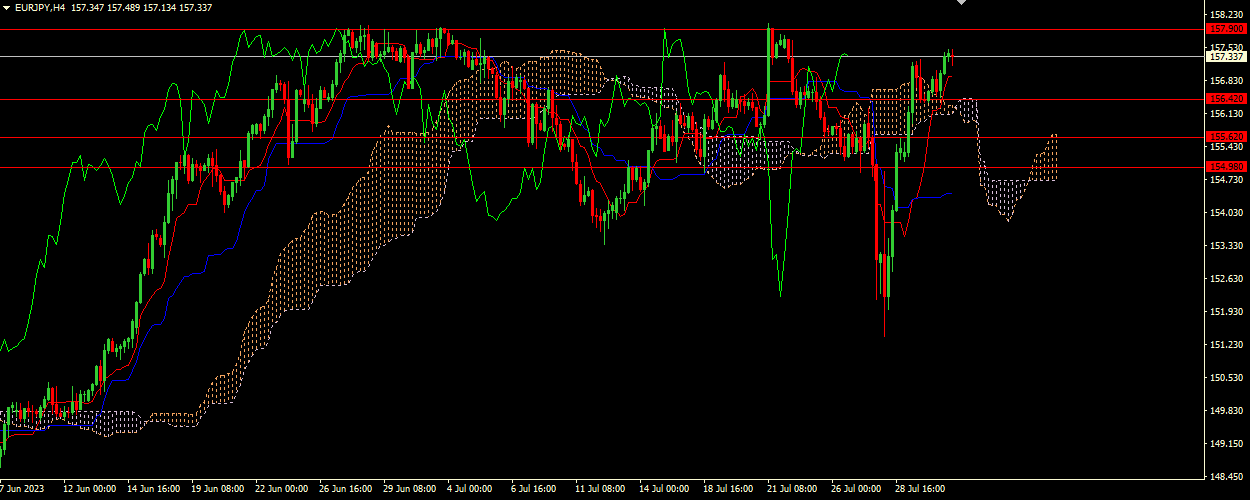Image resolution: width=1250 pixels, height=500 pixels.
Task: Click the 156.830 price scale value
Action: coord(1226,81)
